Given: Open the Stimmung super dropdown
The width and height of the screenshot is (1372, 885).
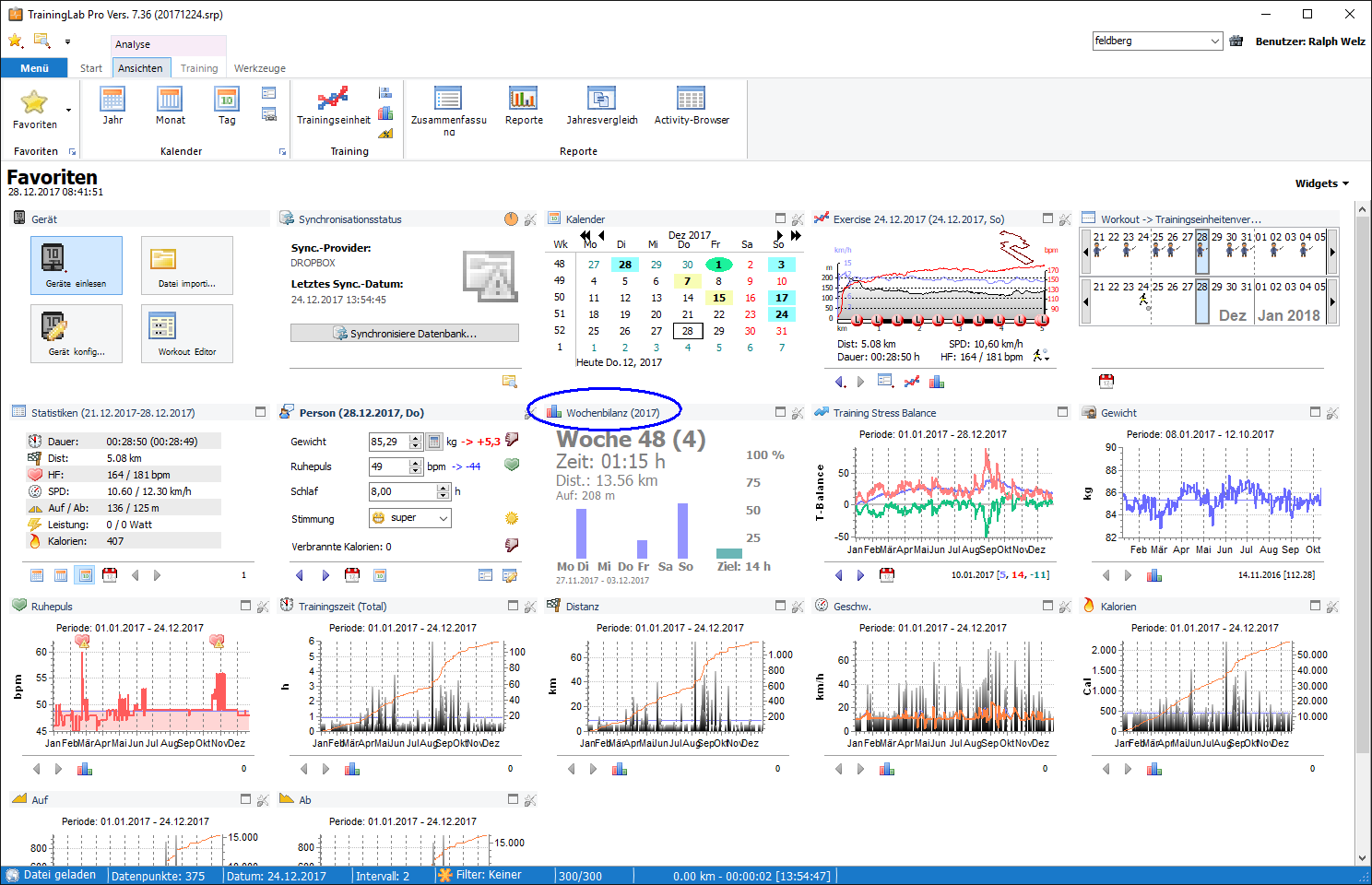Looking at the screenshot, I should 444,518.
